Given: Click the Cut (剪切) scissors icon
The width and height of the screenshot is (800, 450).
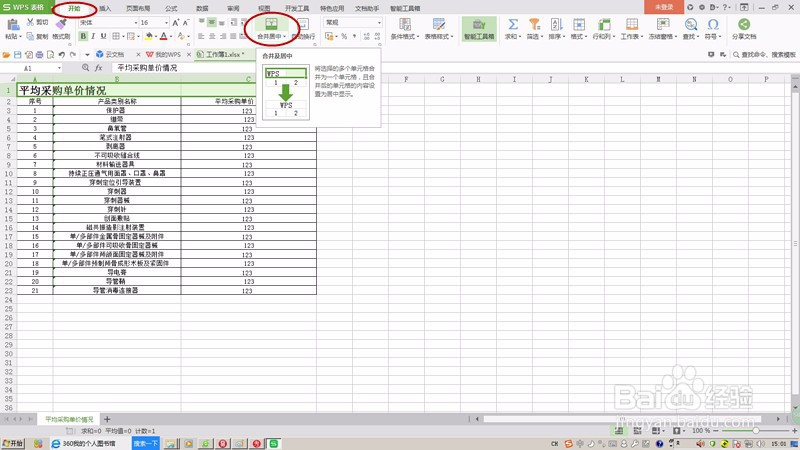Looking at the screenshot, I should pyautogui.click(x=30, y=22).
